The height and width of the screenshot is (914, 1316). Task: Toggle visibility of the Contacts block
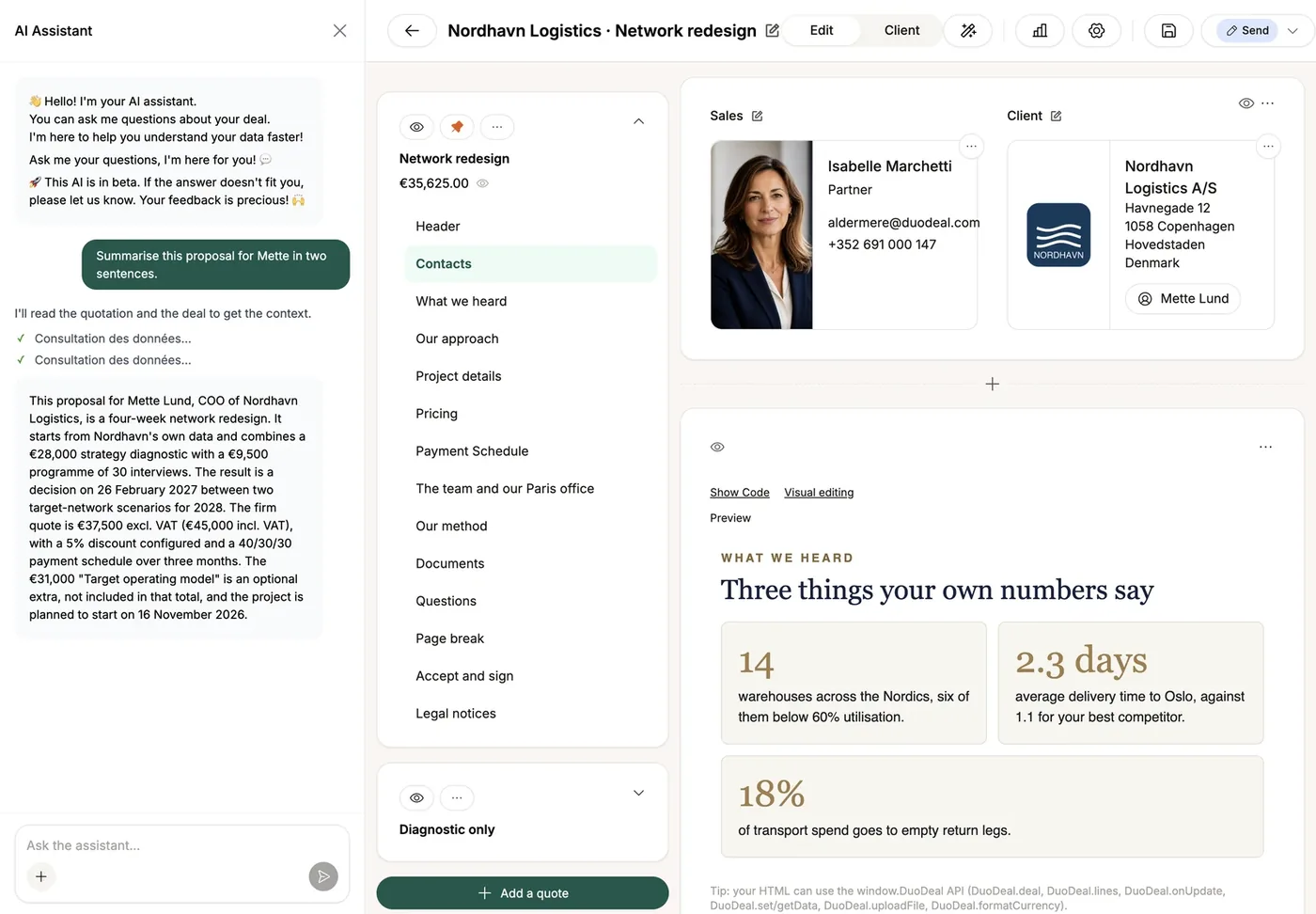1245,103
